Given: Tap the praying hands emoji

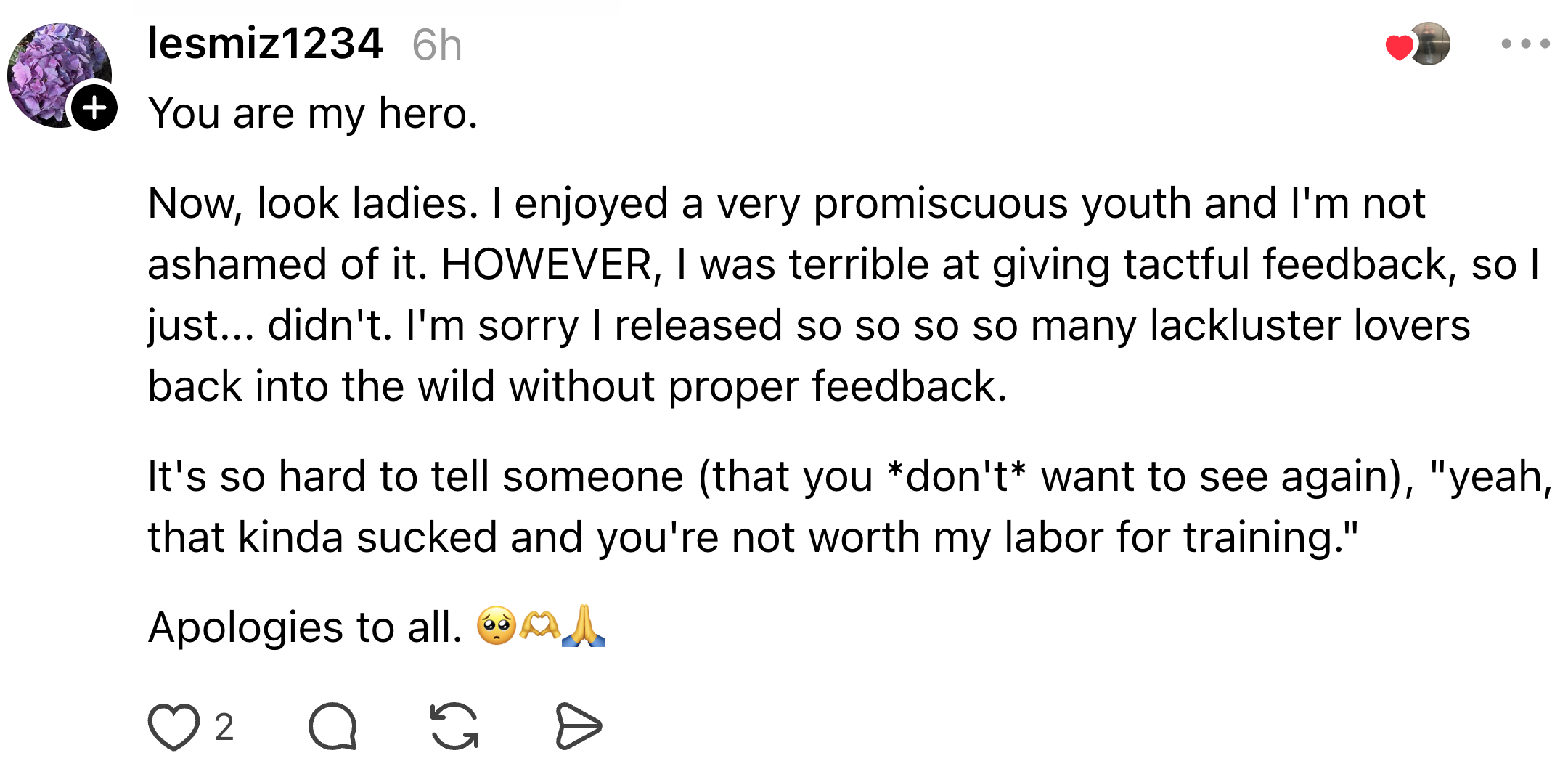Looking at the screenshot, I should pos(584,625).
